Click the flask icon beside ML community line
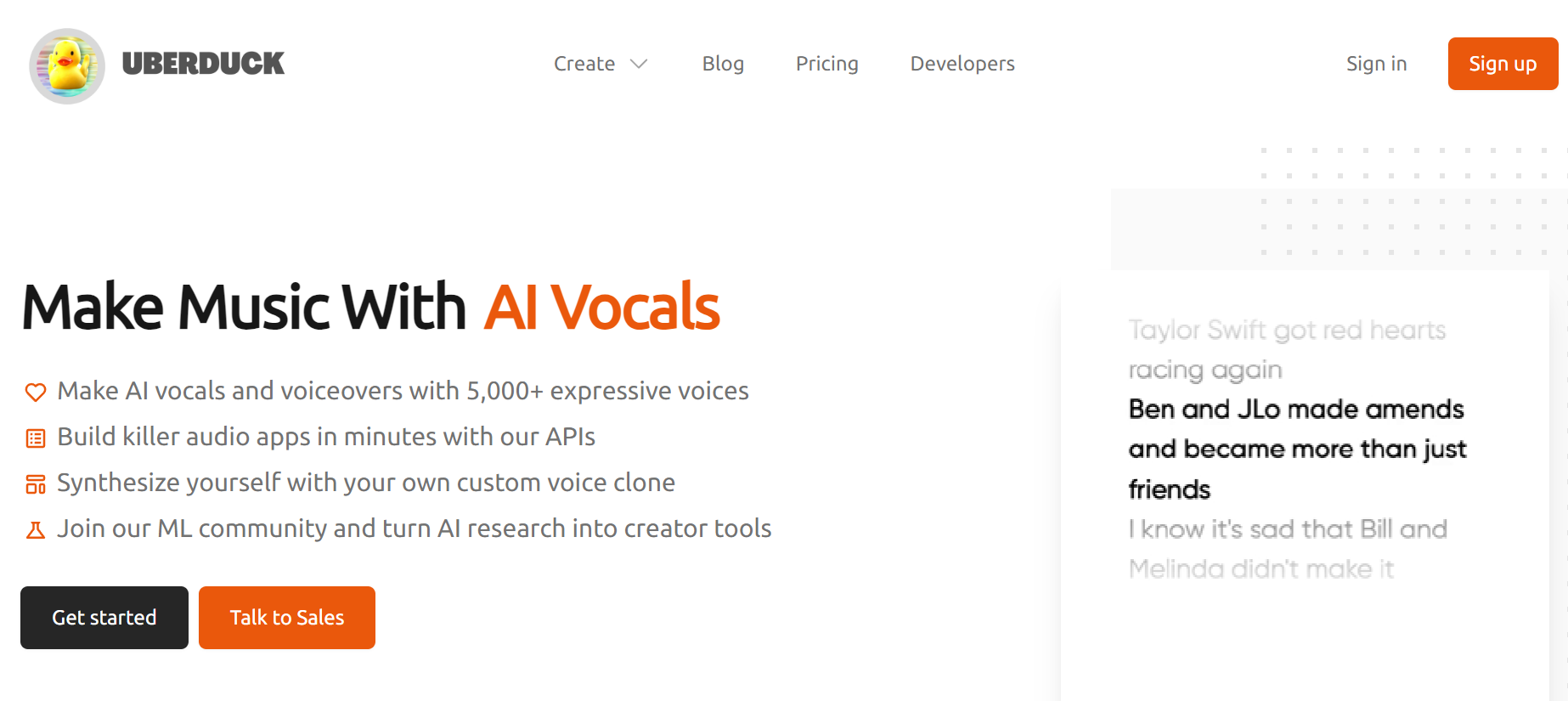 tap(36, 530)
